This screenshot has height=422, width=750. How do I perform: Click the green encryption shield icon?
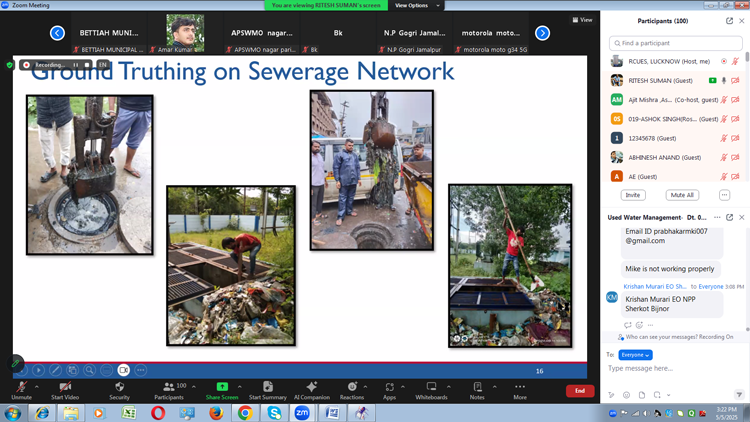click(x=10, y=65)
